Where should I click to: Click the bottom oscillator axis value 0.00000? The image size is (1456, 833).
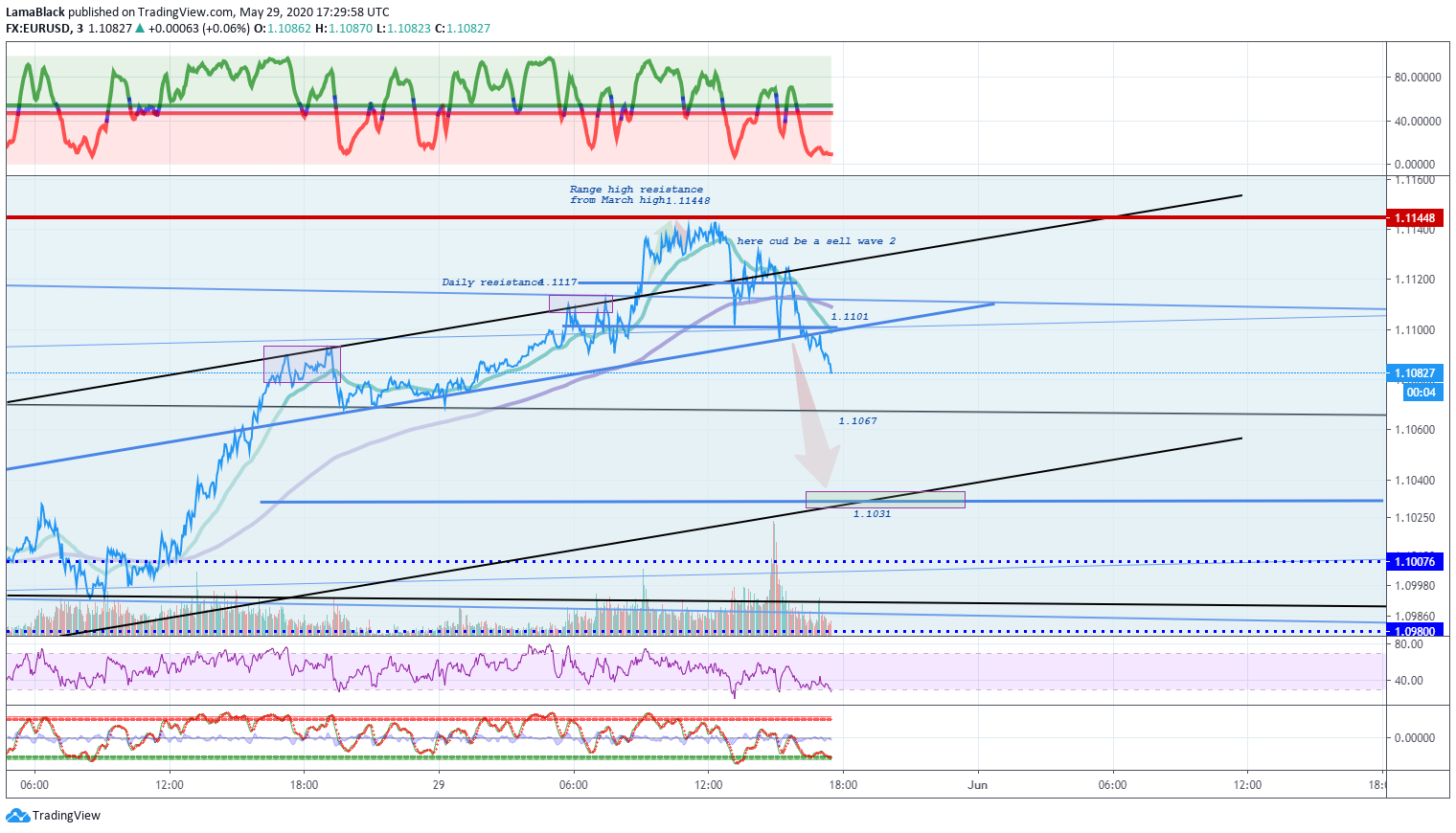tap(1415, 738)
